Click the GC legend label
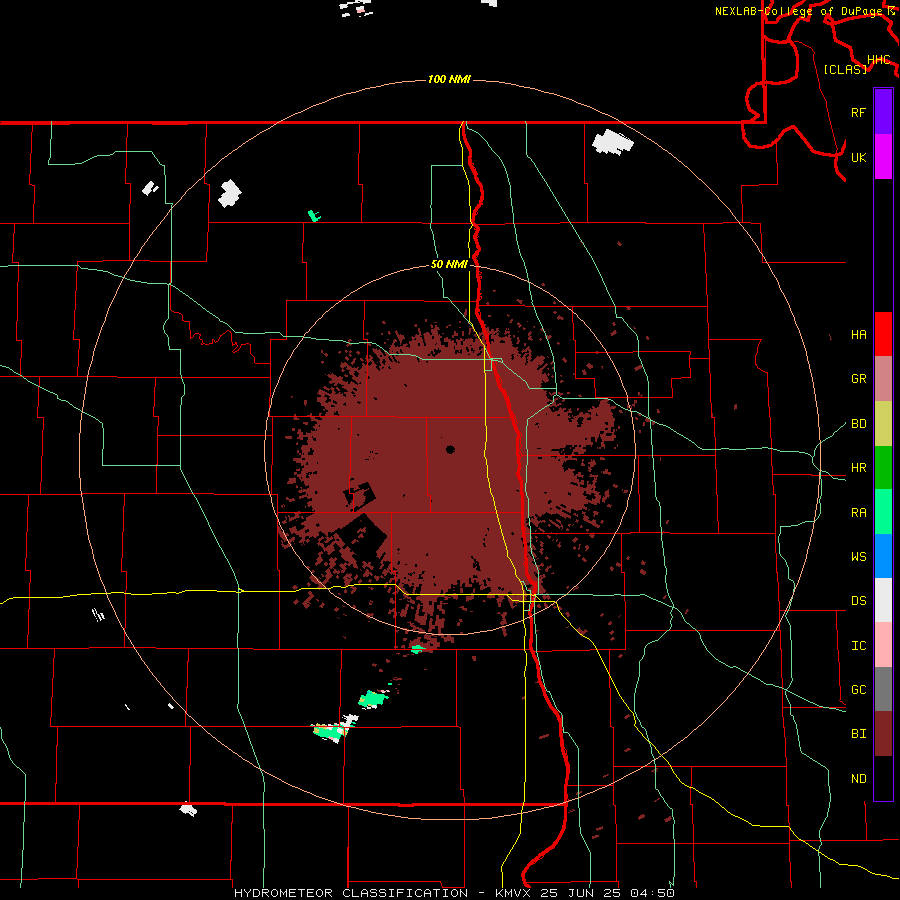Image resolution: width=900 pixels, height=900 pixels. pyautogui.click(x=858, y=690)
